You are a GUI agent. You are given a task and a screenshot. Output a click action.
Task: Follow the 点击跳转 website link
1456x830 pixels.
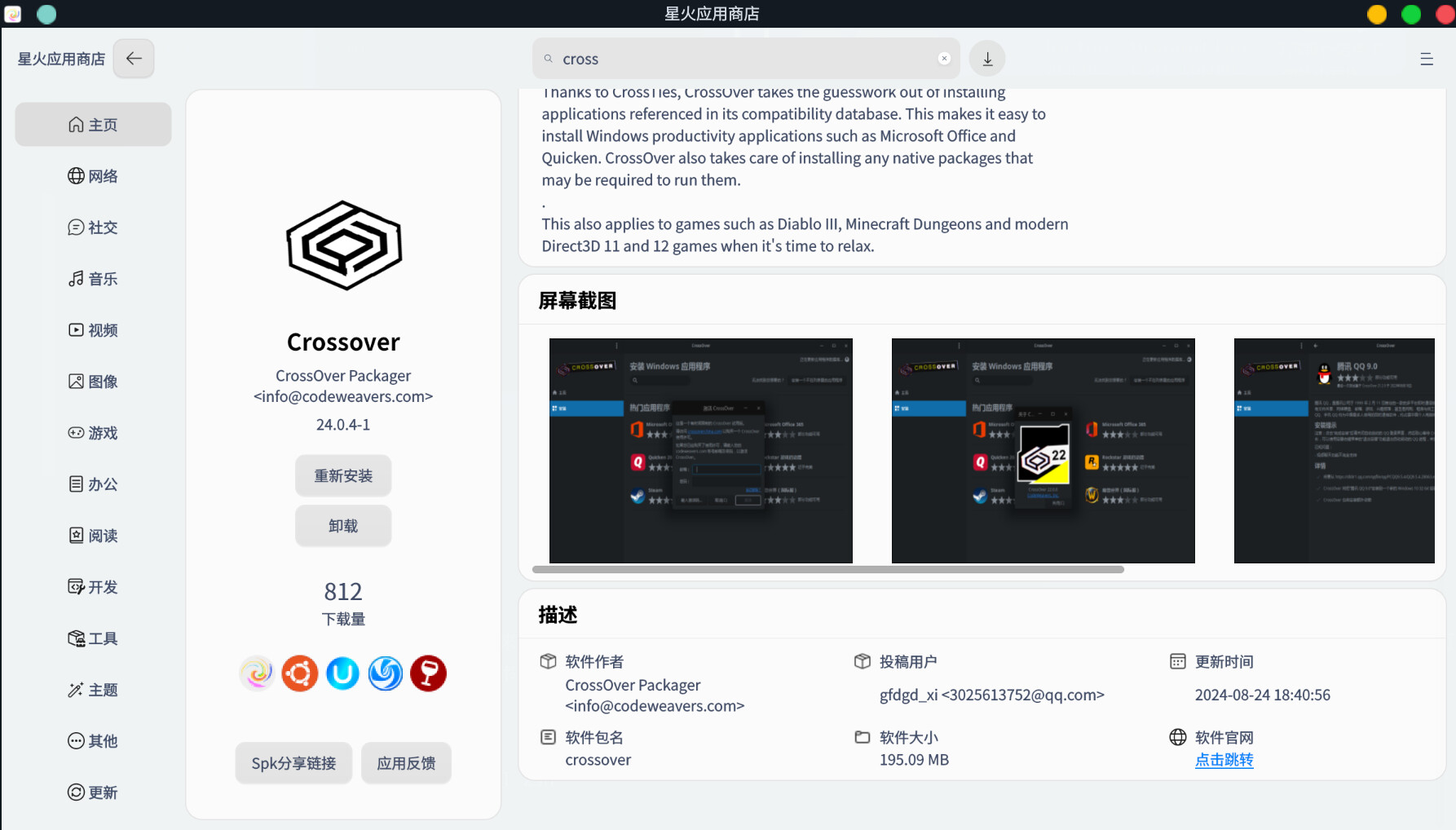click(1224, 760)
